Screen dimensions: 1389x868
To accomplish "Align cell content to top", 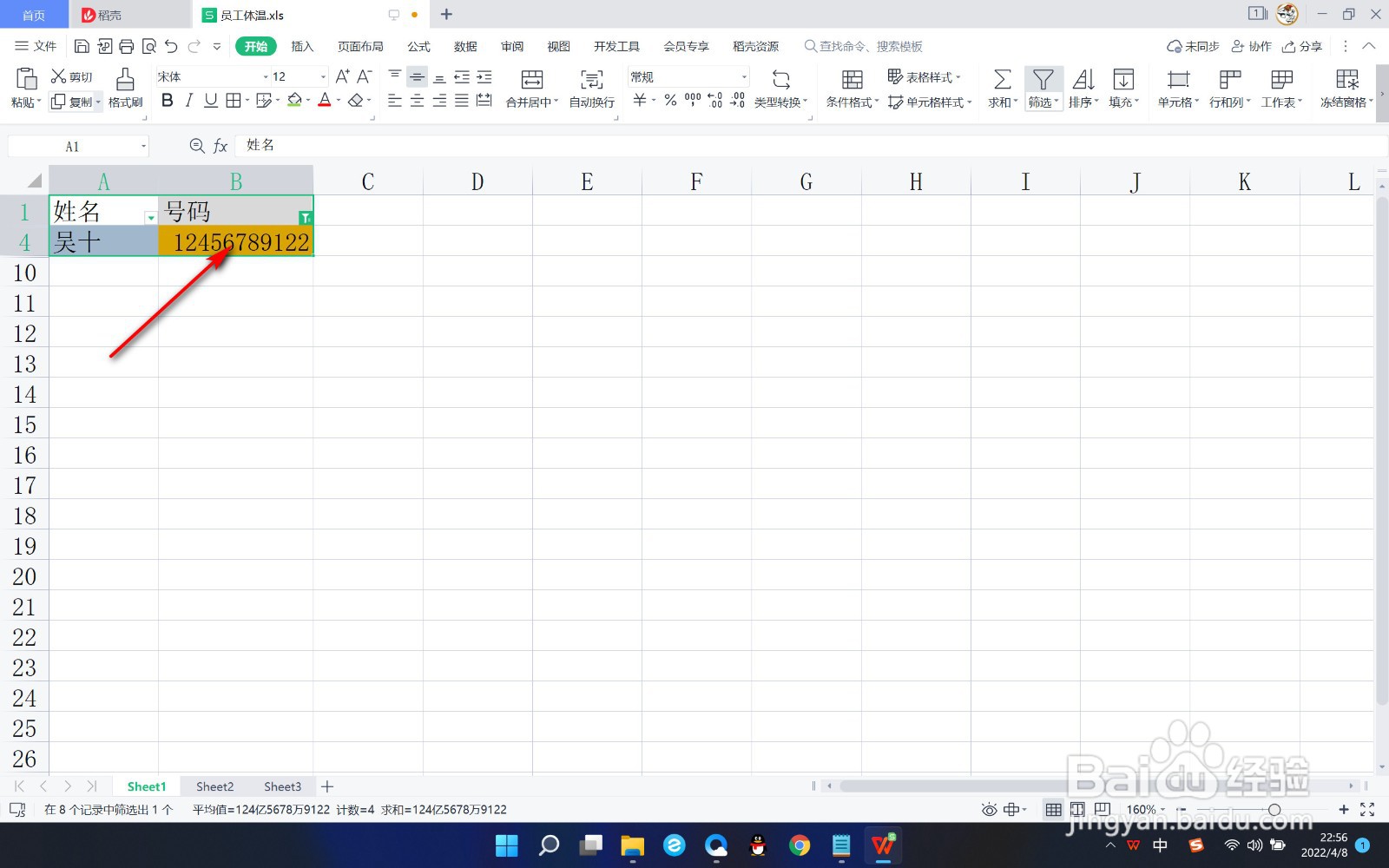I will (x=395, y=76).
